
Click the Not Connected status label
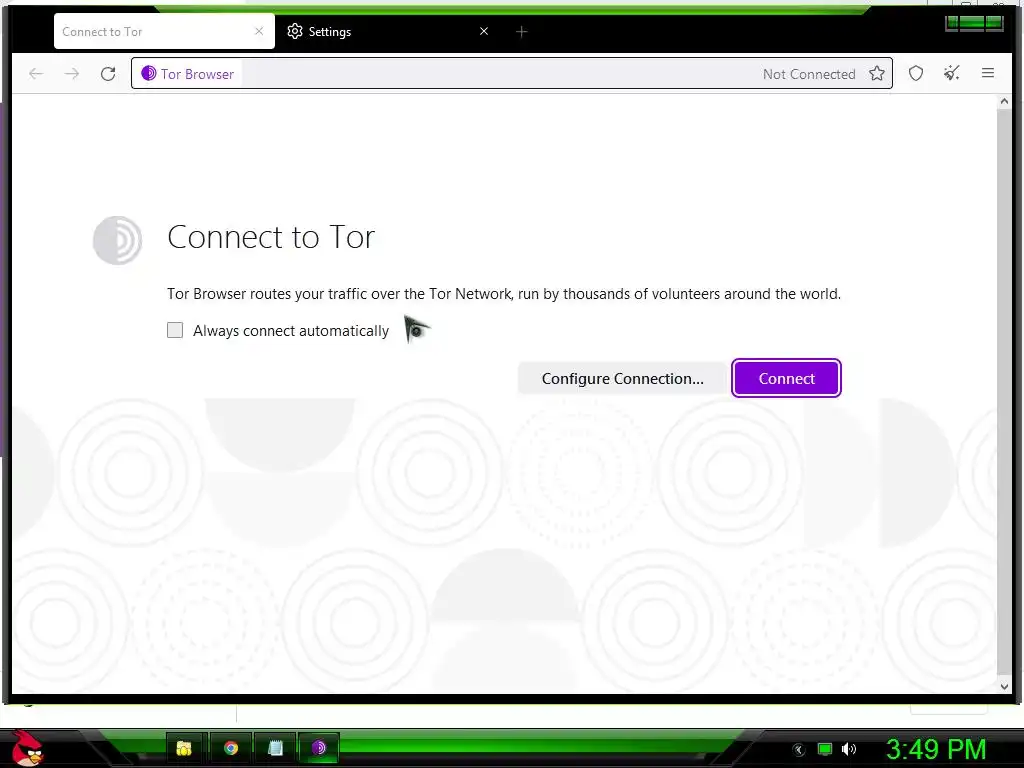point(808,74)
